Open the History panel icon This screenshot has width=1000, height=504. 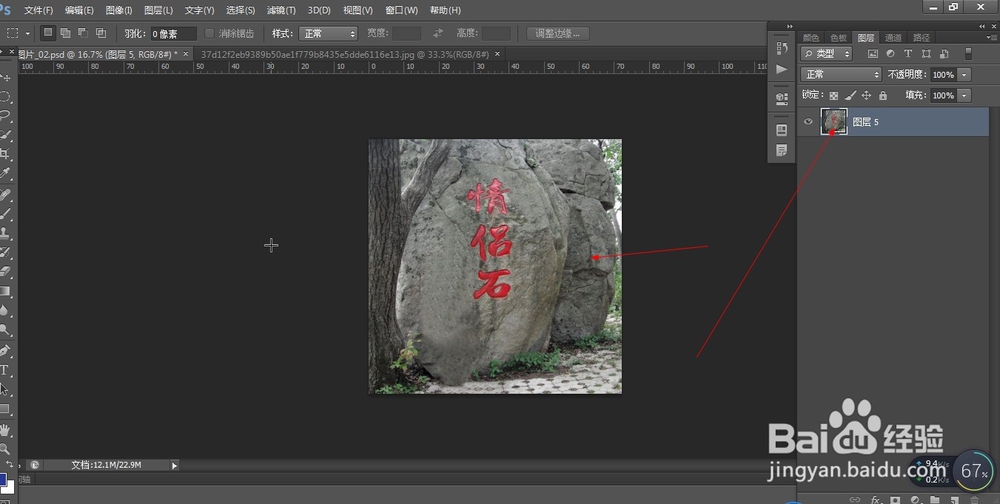tap(782, 48)
